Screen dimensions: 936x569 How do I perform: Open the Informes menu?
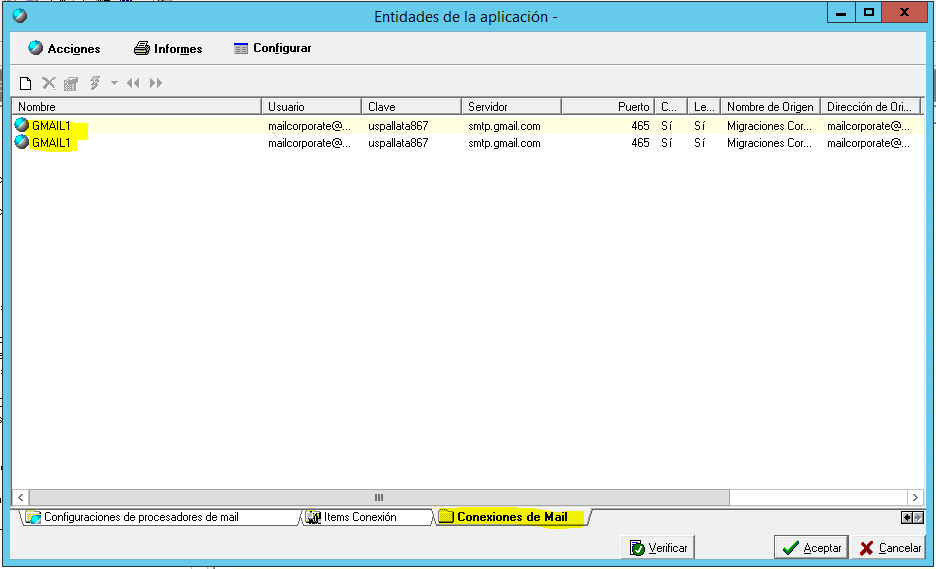(168, 48)
